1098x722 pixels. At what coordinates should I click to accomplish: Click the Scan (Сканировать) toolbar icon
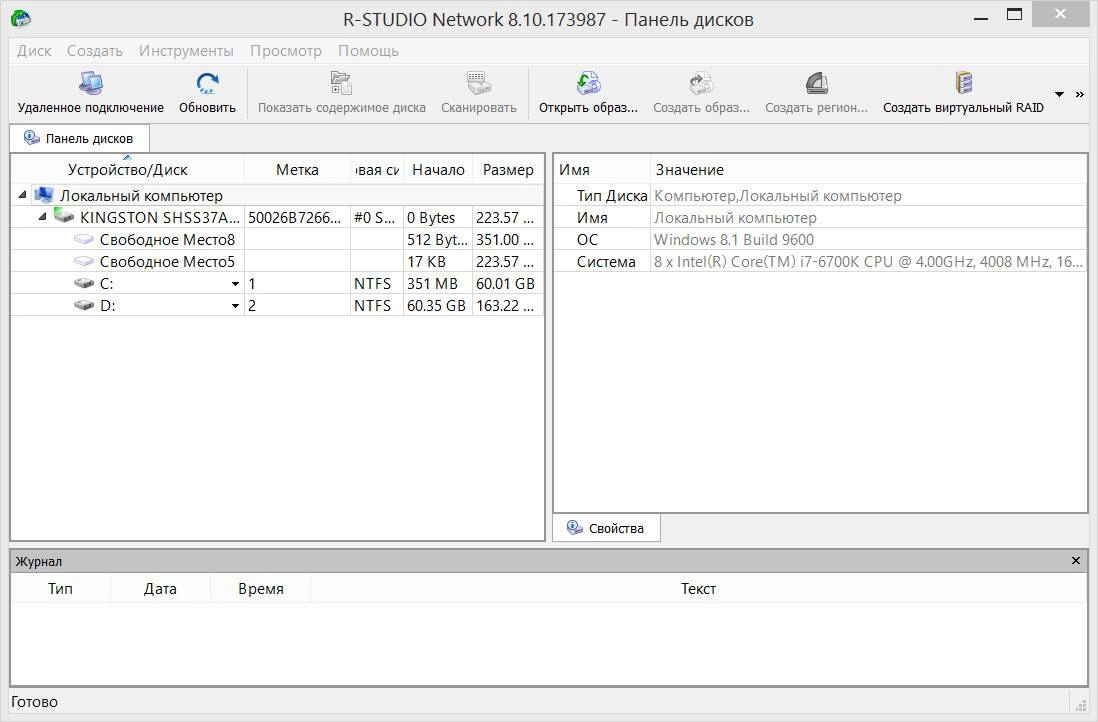point(479,83)
